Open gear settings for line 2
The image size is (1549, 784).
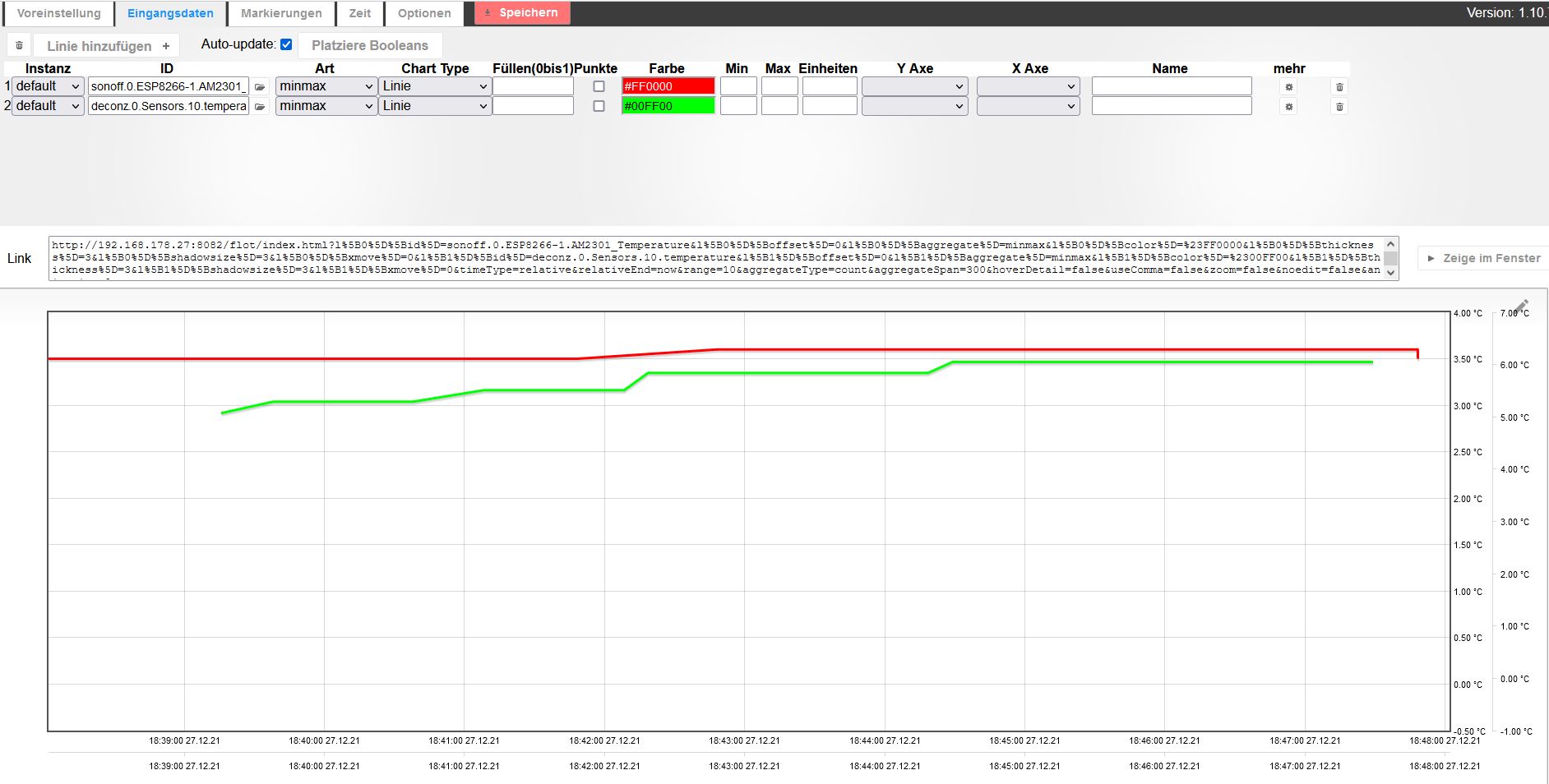(x=1290, y=106)
